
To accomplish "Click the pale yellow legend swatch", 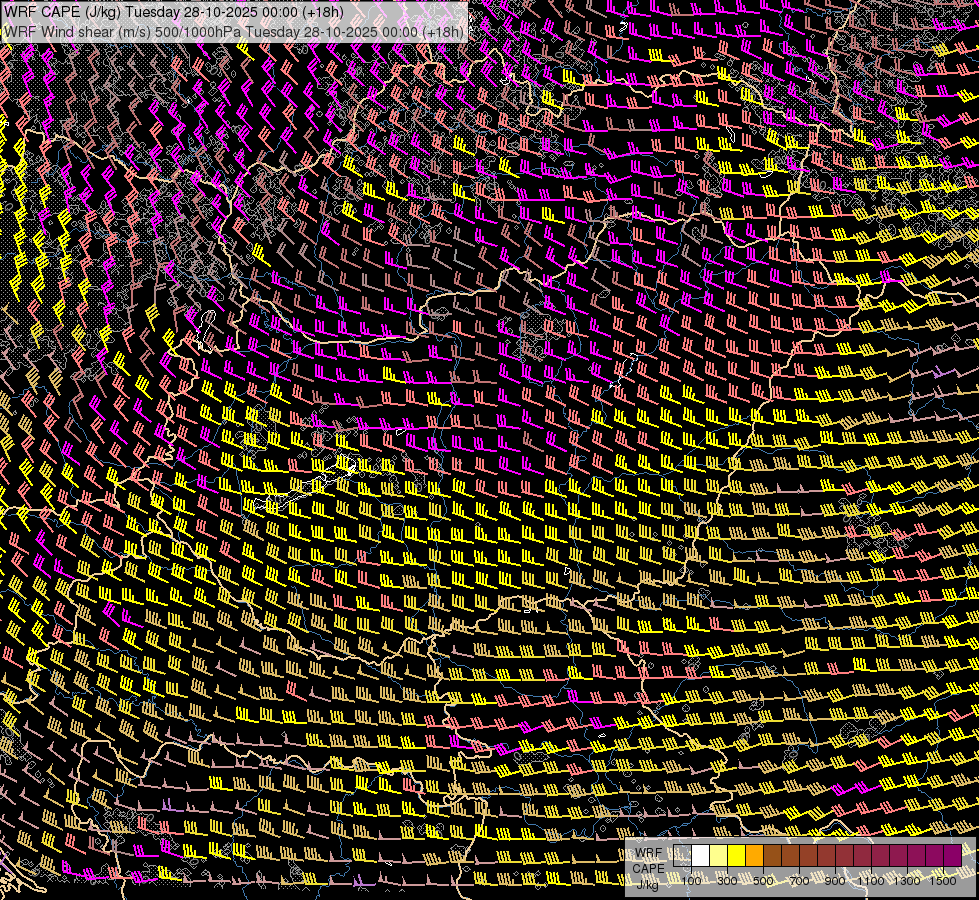I will pos(719,856).
